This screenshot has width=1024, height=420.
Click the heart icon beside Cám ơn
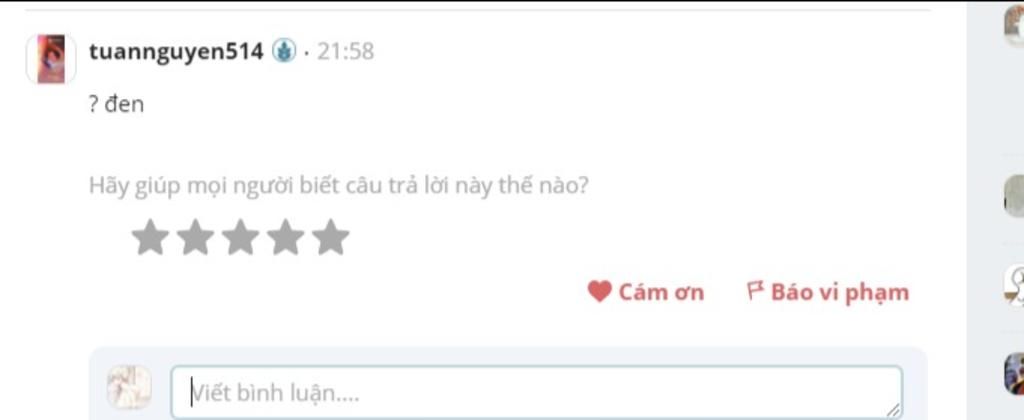point(599,291)
